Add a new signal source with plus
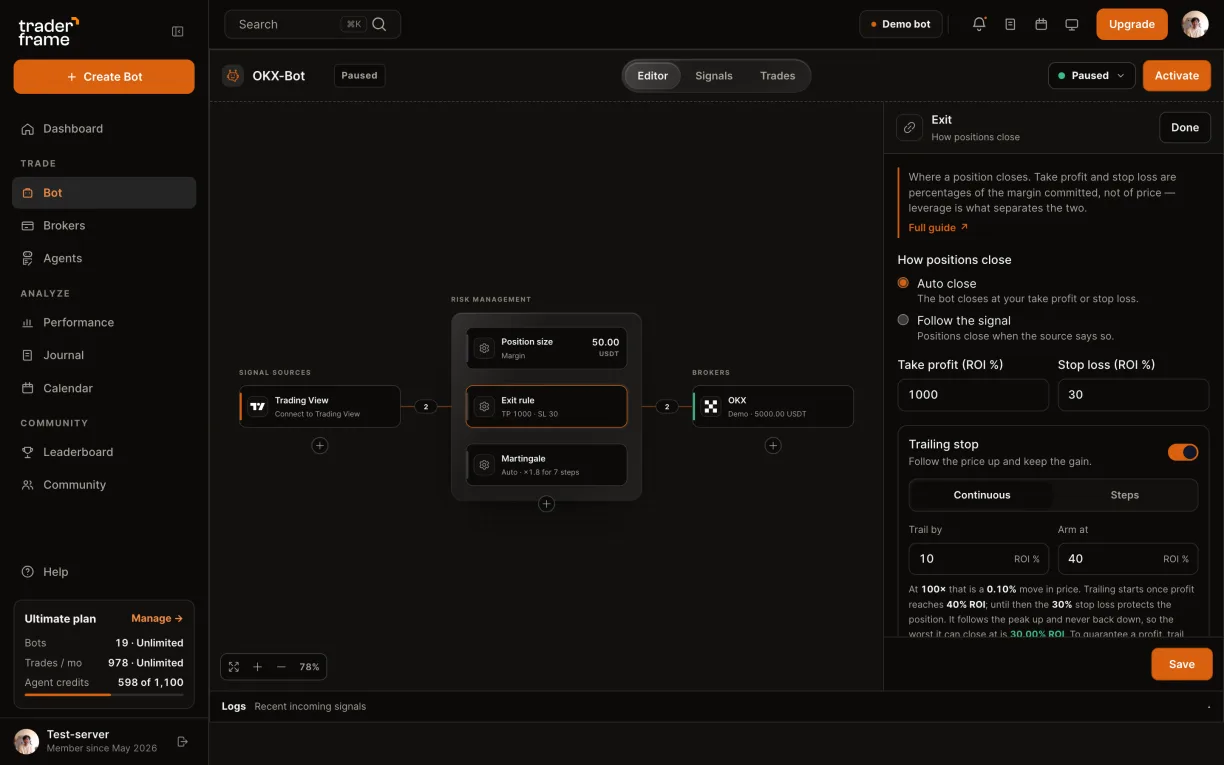This screenshot has width=1224, height=765. coord(320,446)
